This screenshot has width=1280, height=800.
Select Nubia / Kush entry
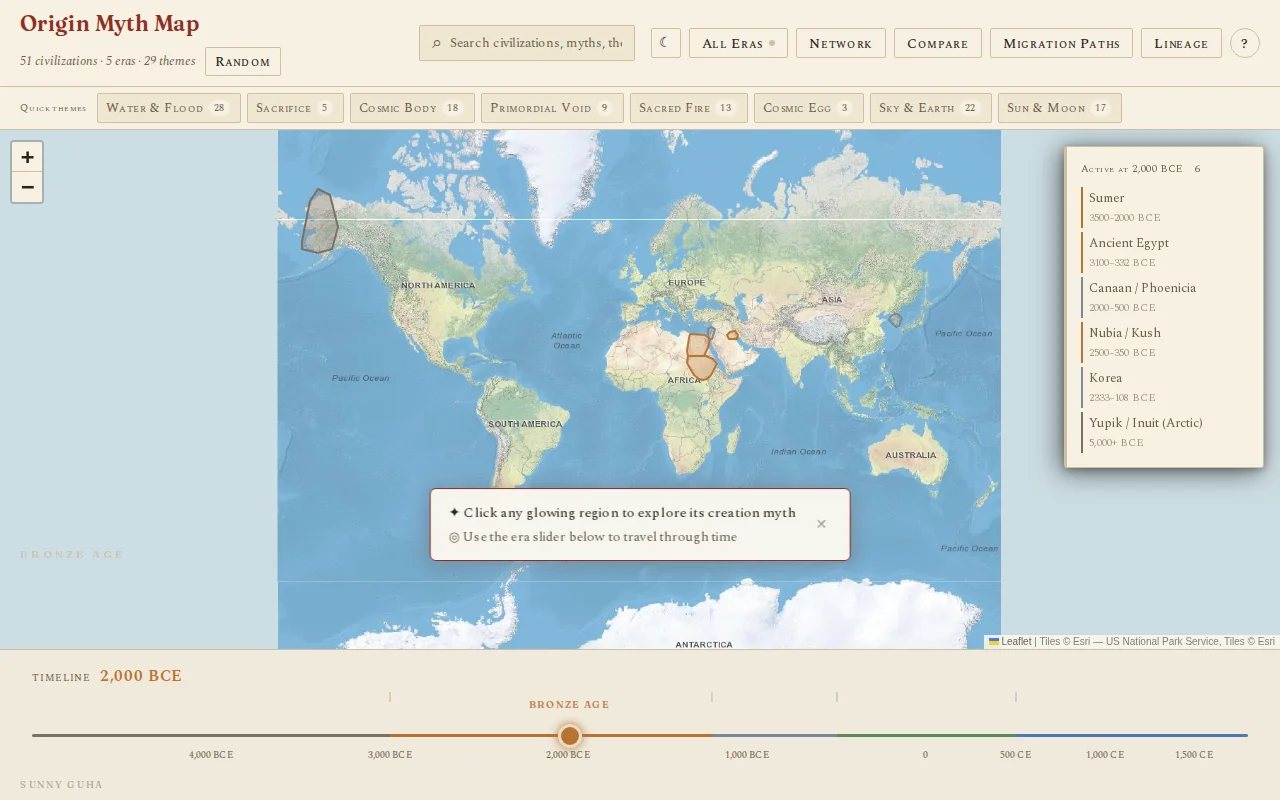point(1165,342)
